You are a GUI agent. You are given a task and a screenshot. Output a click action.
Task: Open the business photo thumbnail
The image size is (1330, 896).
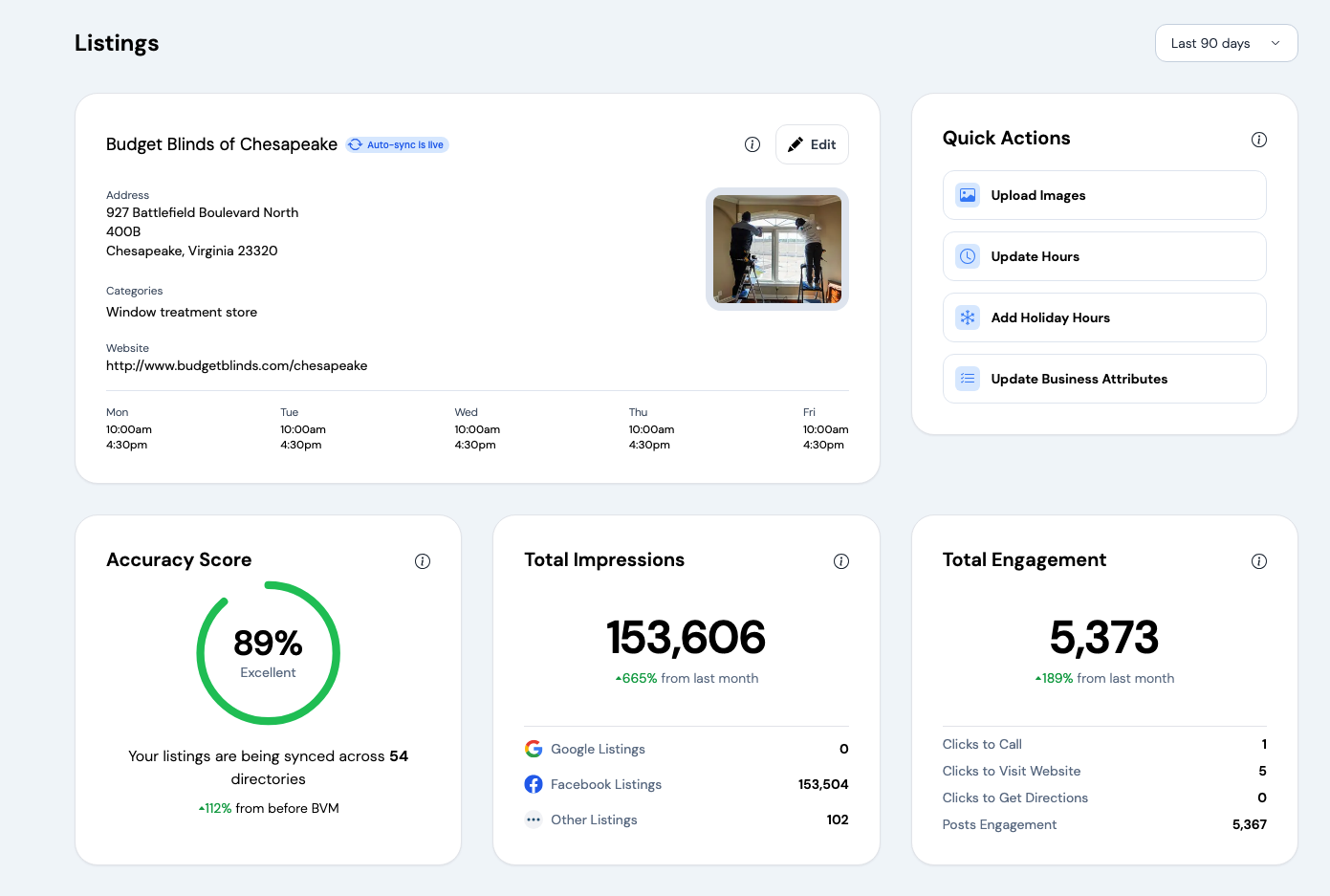[x=777, y=249]
